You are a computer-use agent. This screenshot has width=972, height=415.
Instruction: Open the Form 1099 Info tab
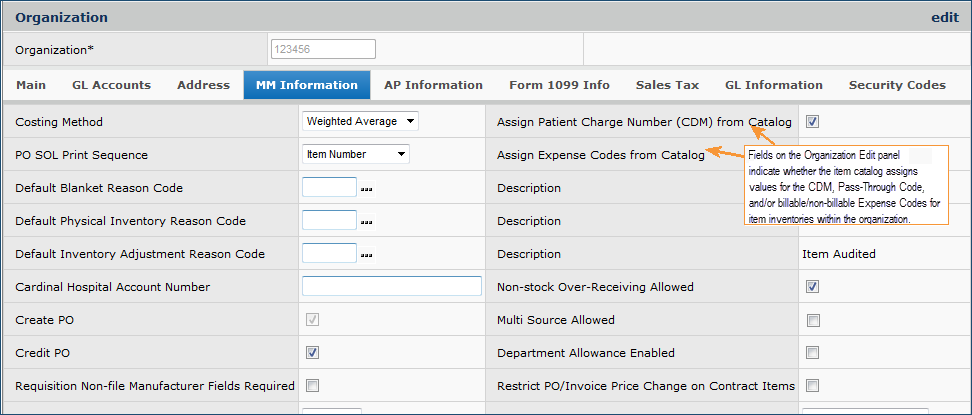[x=559, y=85]
